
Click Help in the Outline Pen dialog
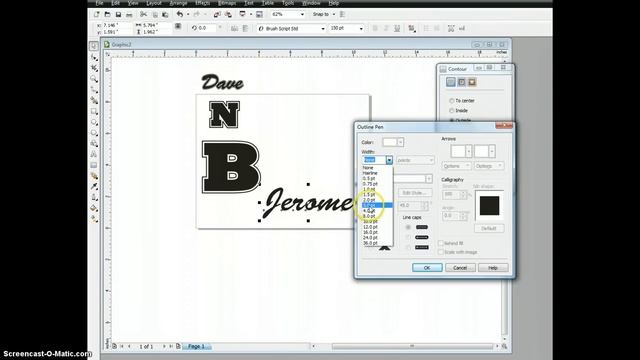[x=493, y=268]
